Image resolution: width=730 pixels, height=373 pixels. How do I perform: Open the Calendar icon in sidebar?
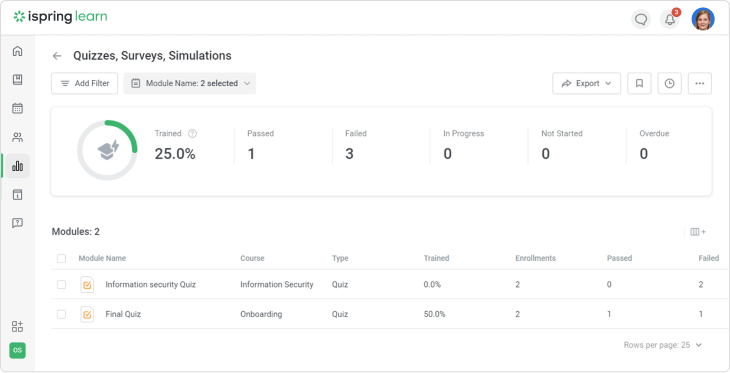17,109
